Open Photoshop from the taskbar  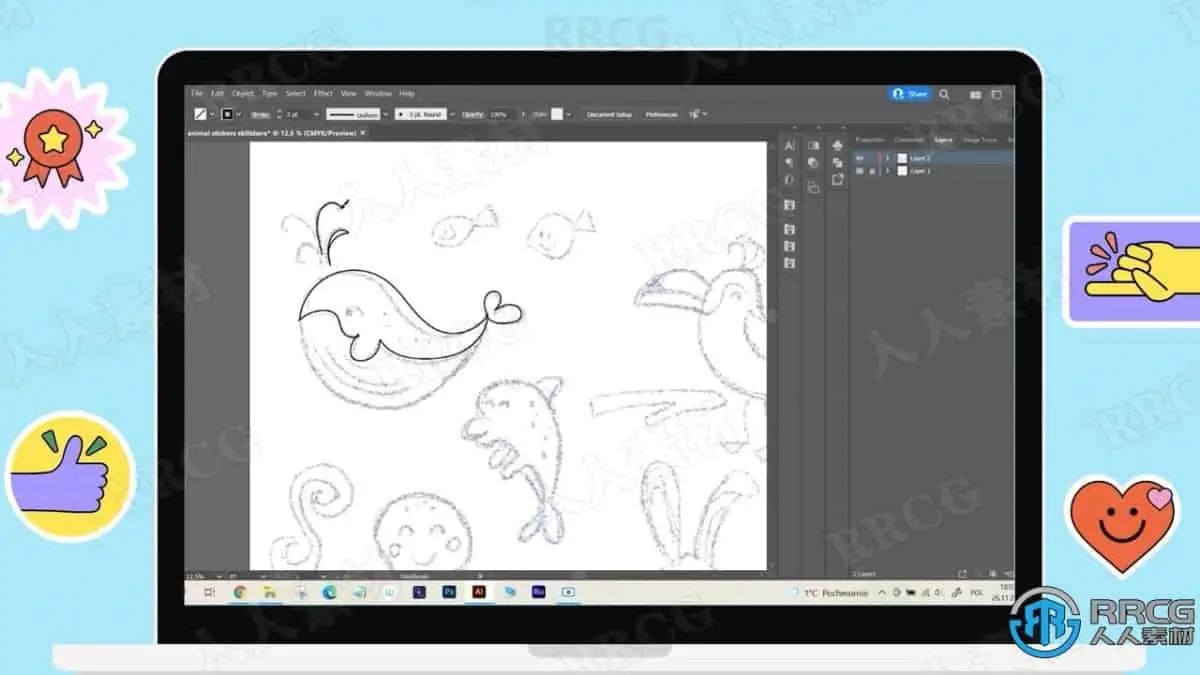(x=449, y=592)
